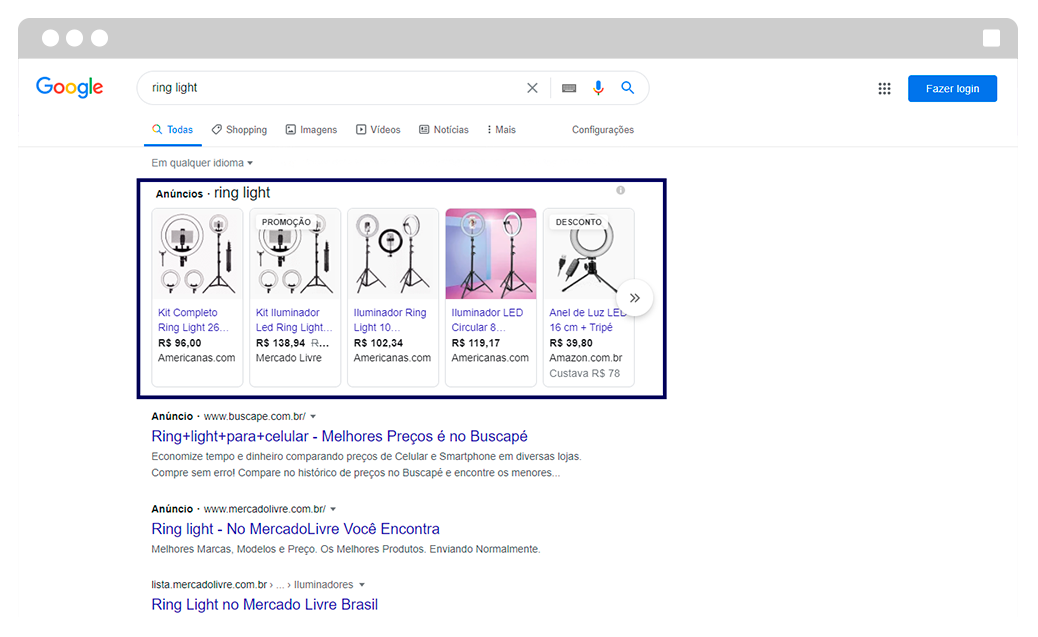Click the PROMOÇÃO badge
The height and width of the screenshot is (637, 1038).
point(286,222)
